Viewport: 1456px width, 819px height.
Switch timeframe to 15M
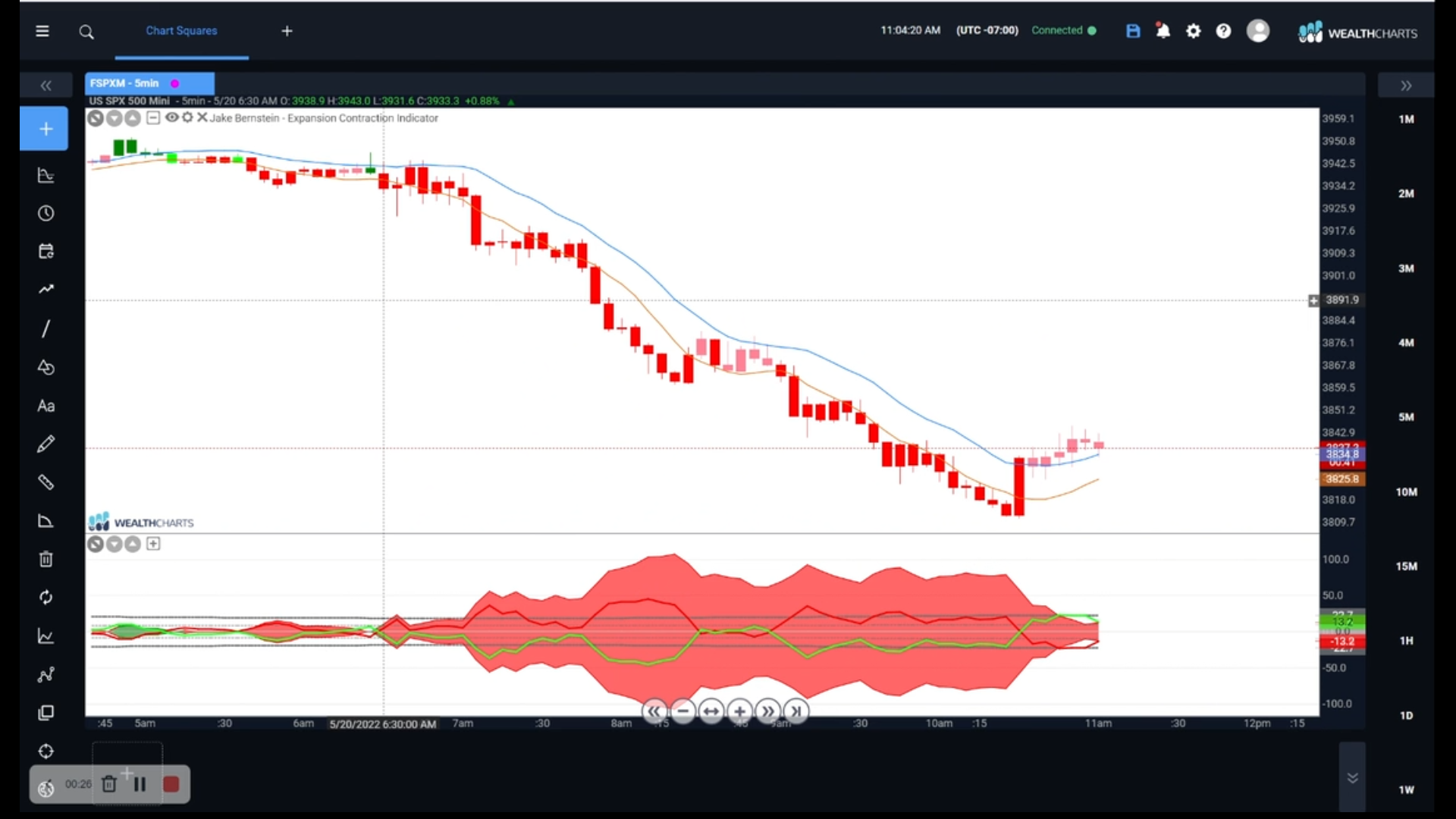pos(1406,566)
